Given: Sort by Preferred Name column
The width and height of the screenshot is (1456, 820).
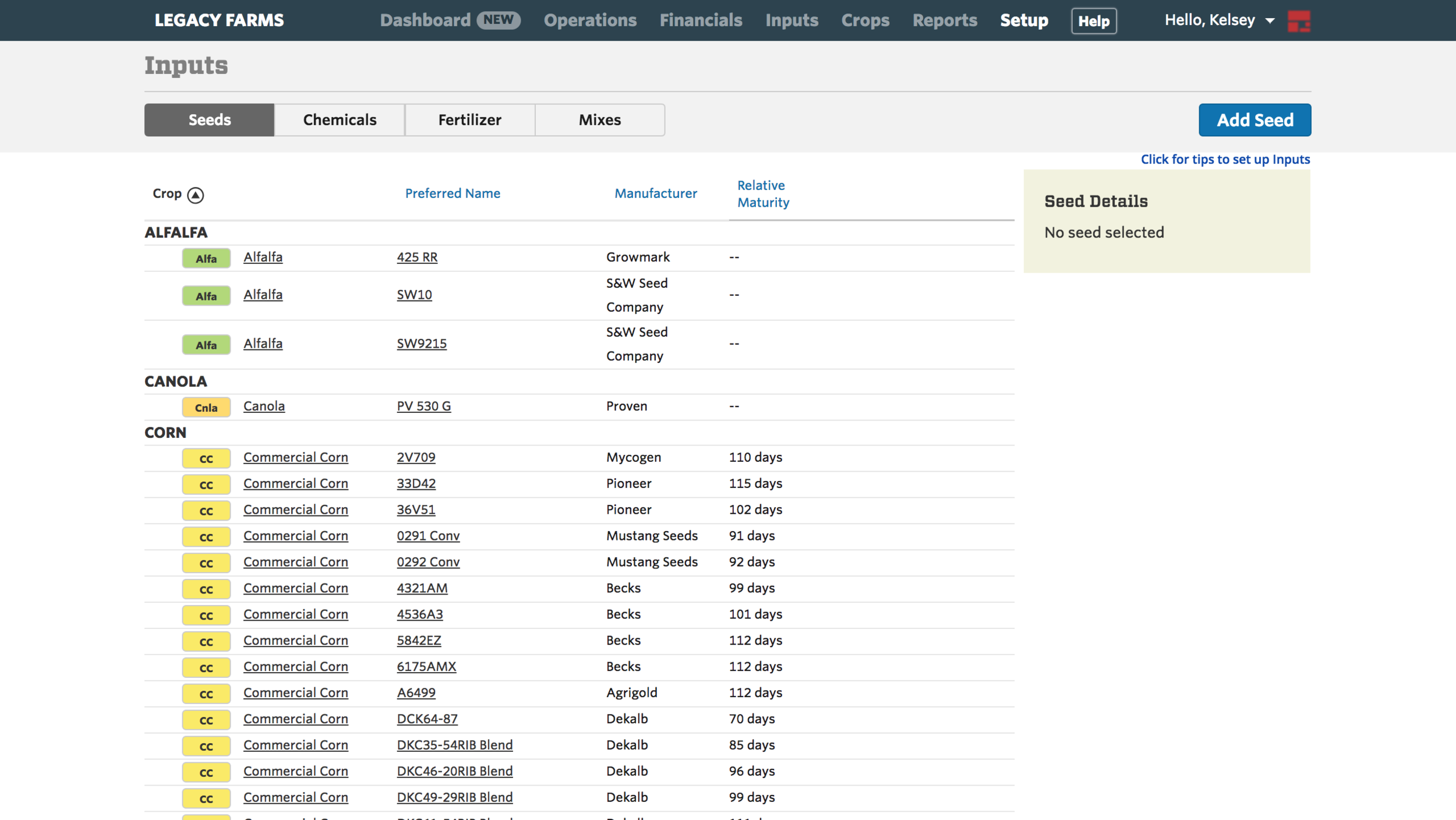Looking at the screenshot, I should click(x=453, y=193).
